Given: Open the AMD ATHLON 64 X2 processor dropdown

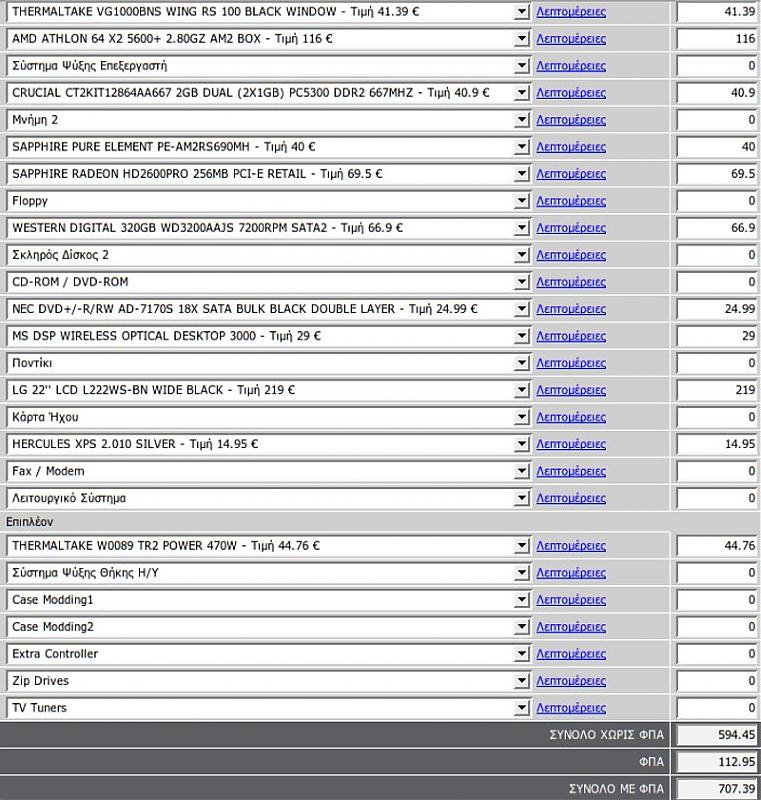Looking at the screenshot, I should click(x=268, y=39).
